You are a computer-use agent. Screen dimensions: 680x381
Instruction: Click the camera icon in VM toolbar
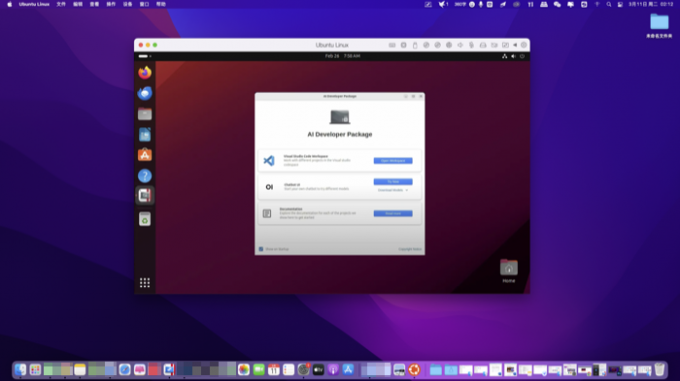click(494, 45)
